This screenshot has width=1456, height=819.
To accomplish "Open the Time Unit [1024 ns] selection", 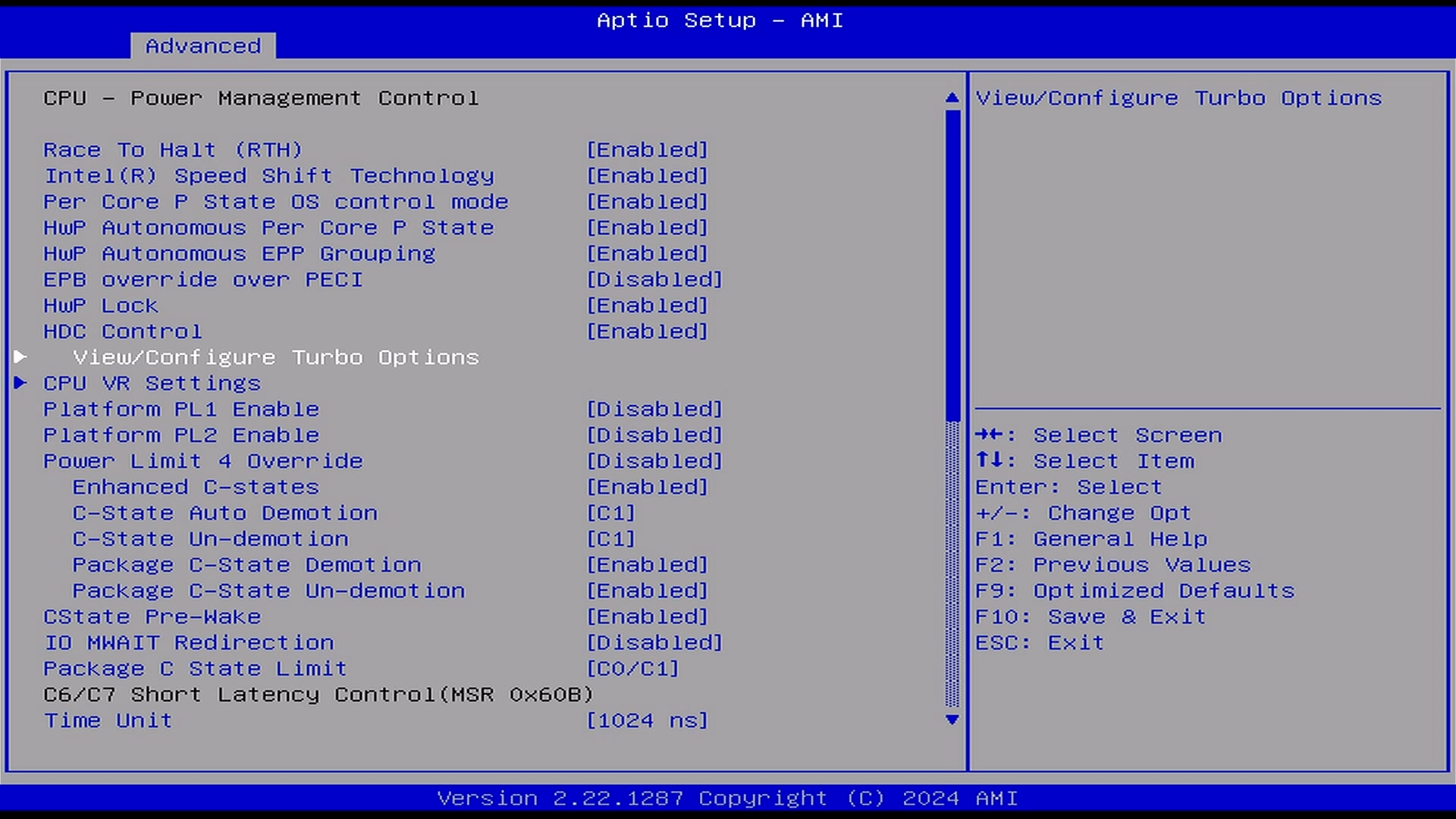I will (x=647, y=720).
